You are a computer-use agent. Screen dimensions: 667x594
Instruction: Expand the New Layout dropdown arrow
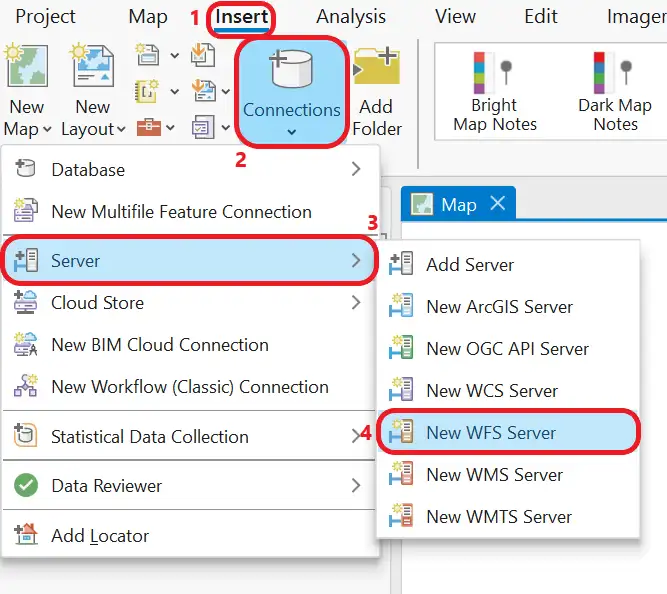[x=121, y=130]
